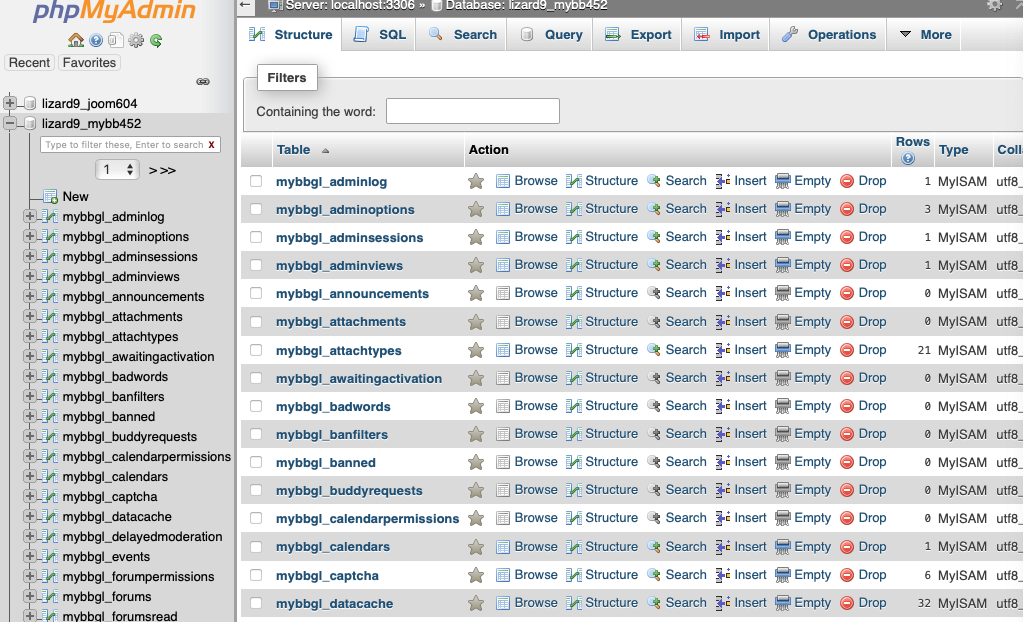Open the mybbgl_buddyrequests table link
Image resolution: width=1023 pixels, height=622 pixels.
(349, 491)
